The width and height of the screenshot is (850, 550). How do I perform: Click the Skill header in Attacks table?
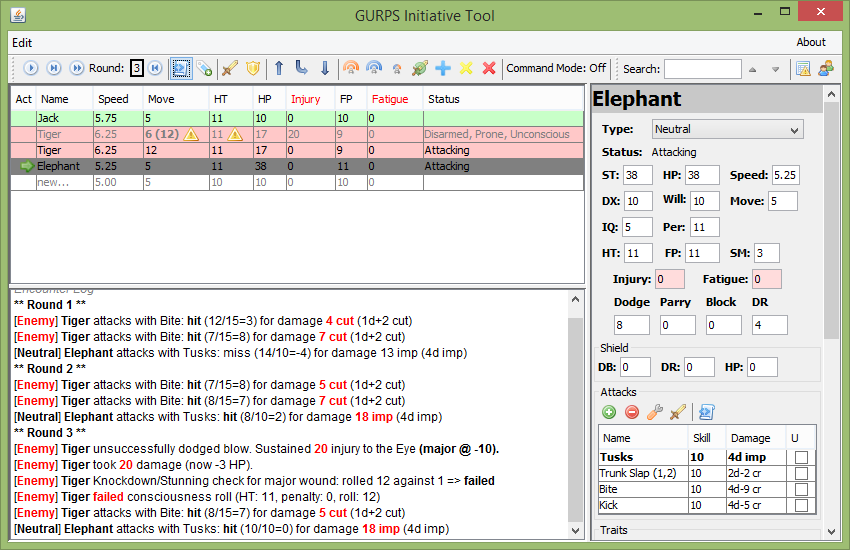tap(706, 438)
